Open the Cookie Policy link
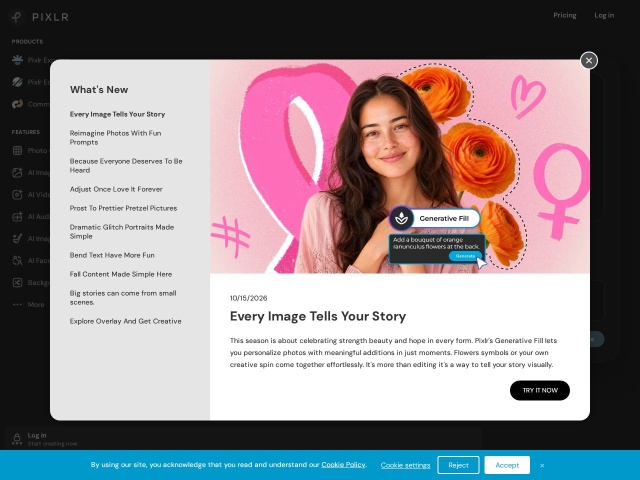 [343, 464]
